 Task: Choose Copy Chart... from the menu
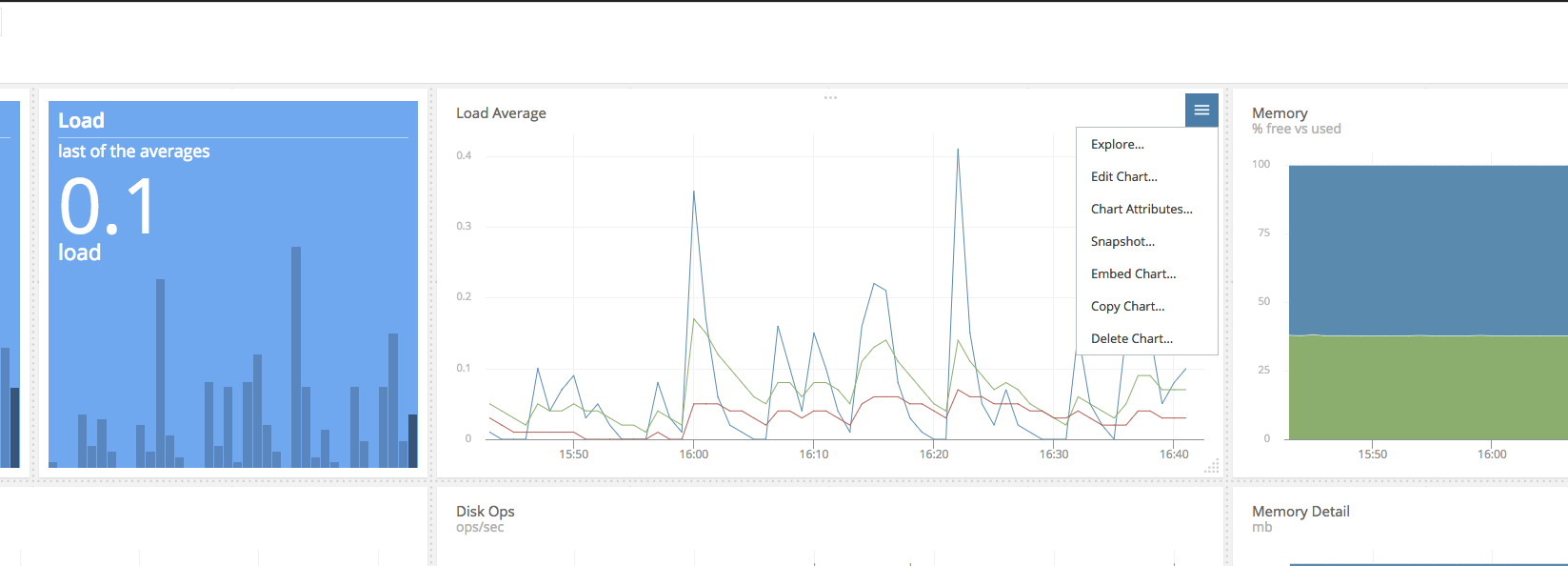coord(1127,307)
